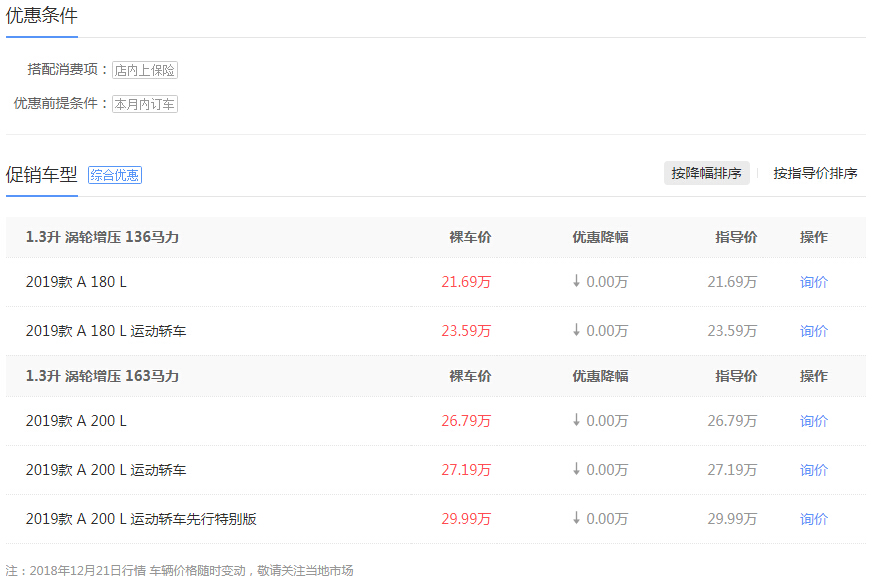Click the red price 29.99万
Viewport: 879px width, 586px height.
(466, 519)
